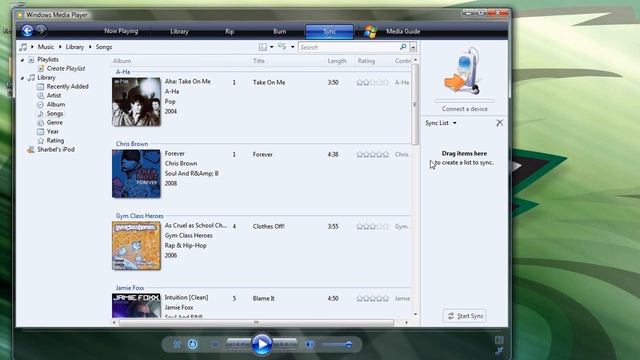
Task: Expand the view options dropdown arrow
Action: click(x=292, y=47)
